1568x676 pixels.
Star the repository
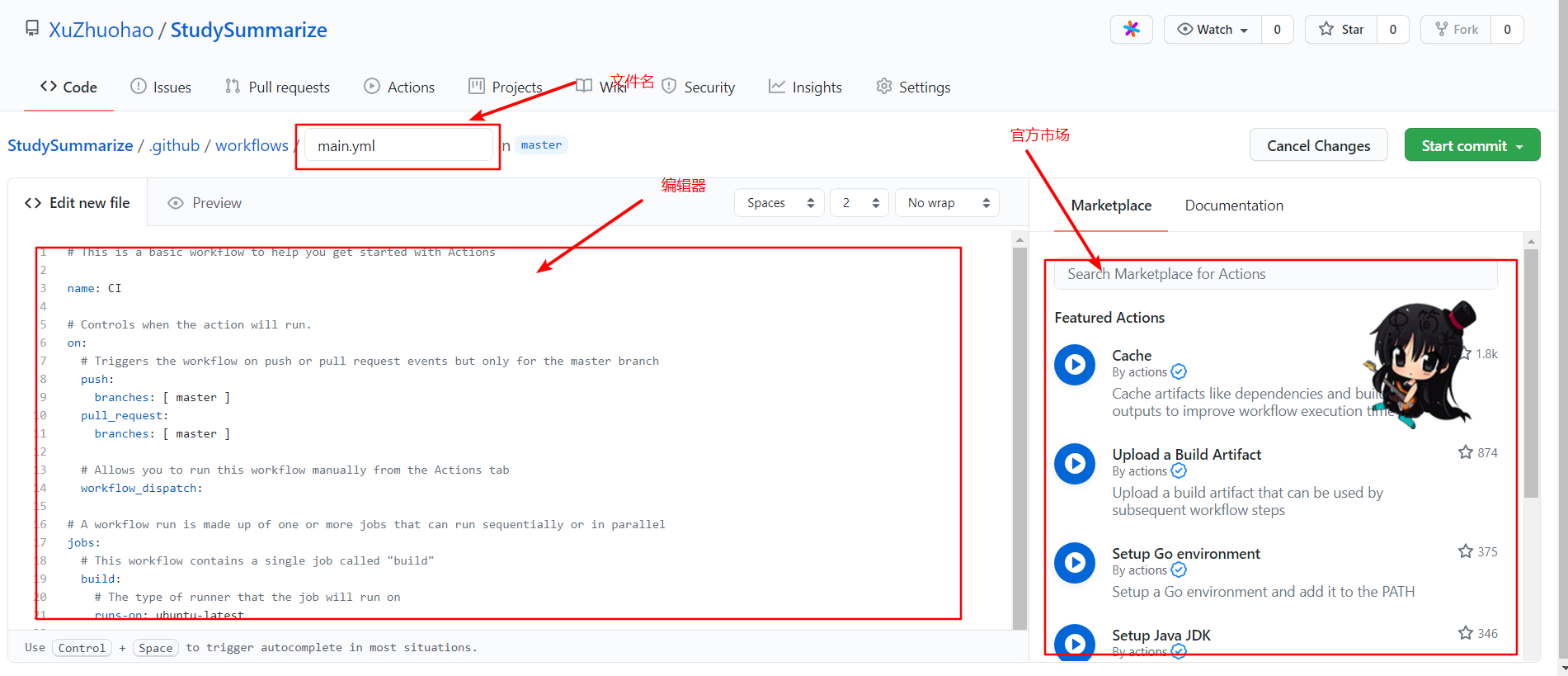coord(1341,29)
